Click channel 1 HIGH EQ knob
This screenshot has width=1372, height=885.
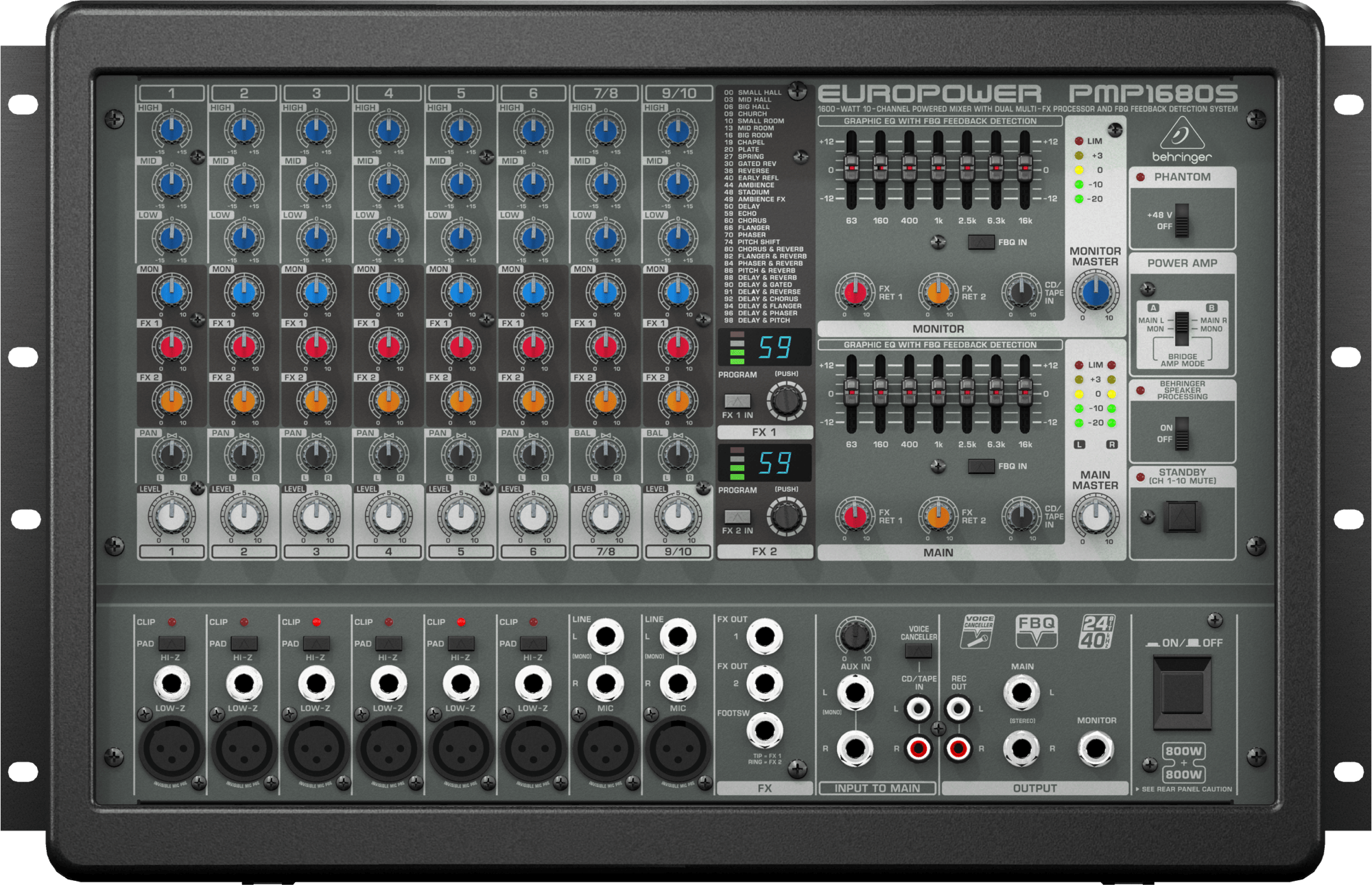(x=171, y=130)
